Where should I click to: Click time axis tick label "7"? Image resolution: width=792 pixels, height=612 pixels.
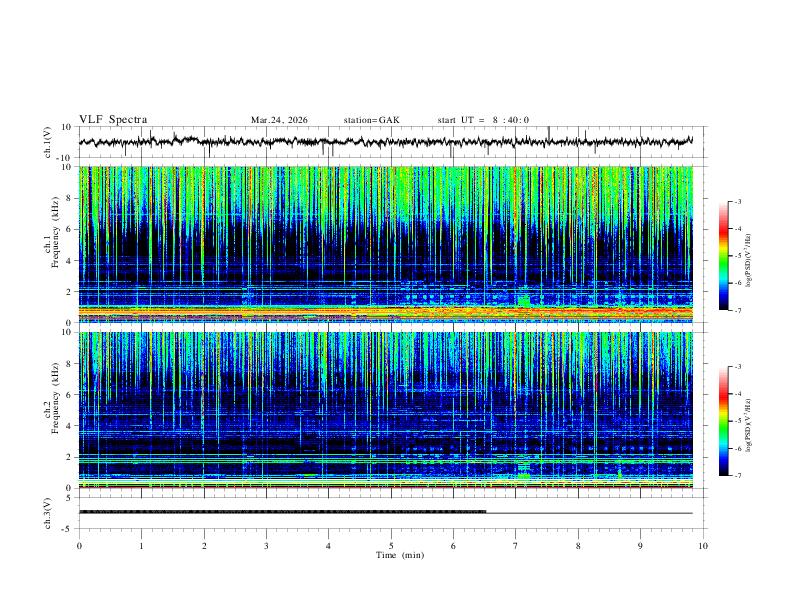point(516,546)
